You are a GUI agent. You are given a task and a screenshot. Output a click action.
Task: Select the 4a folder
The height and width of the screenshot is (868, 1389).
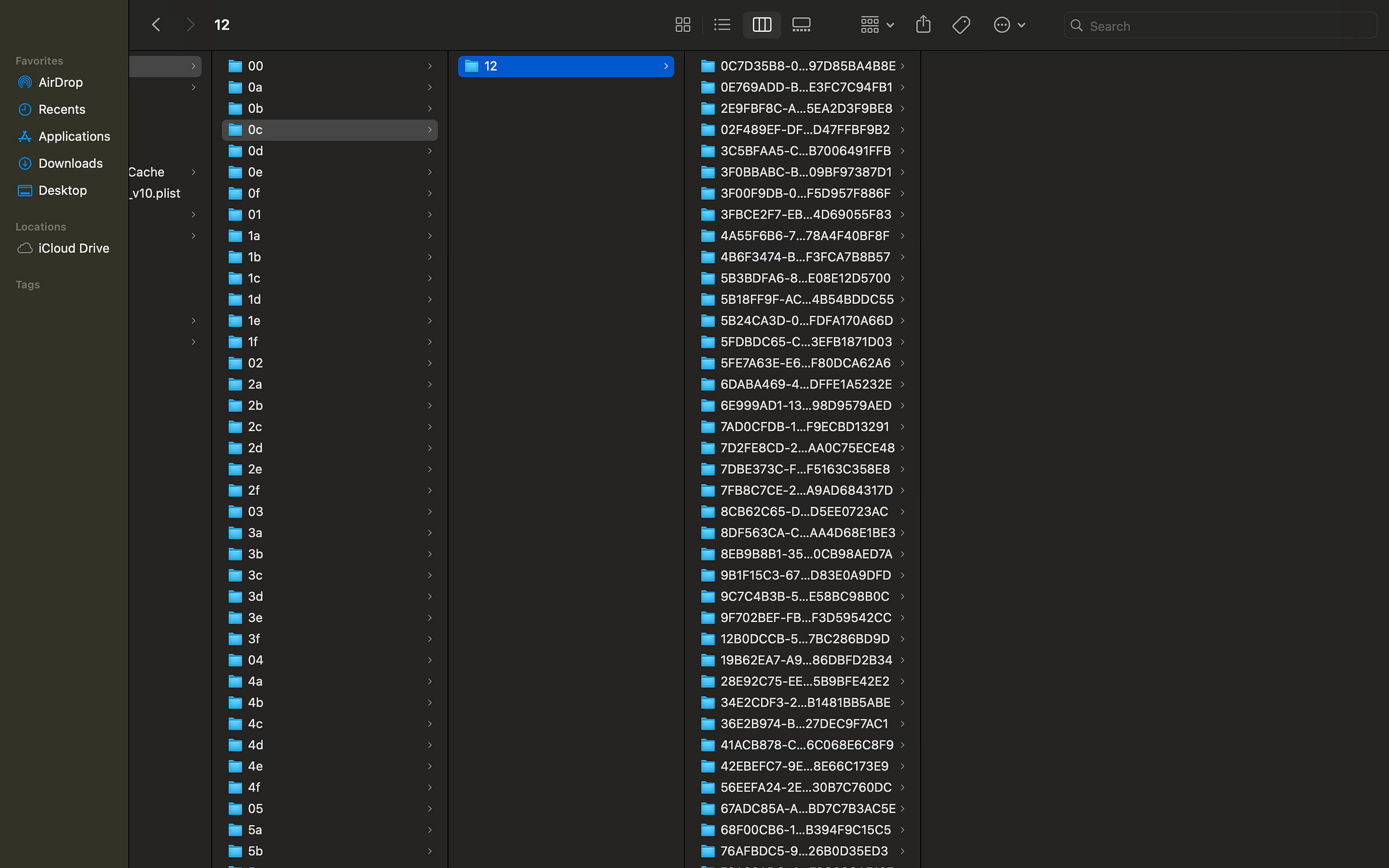click(255, 682)
